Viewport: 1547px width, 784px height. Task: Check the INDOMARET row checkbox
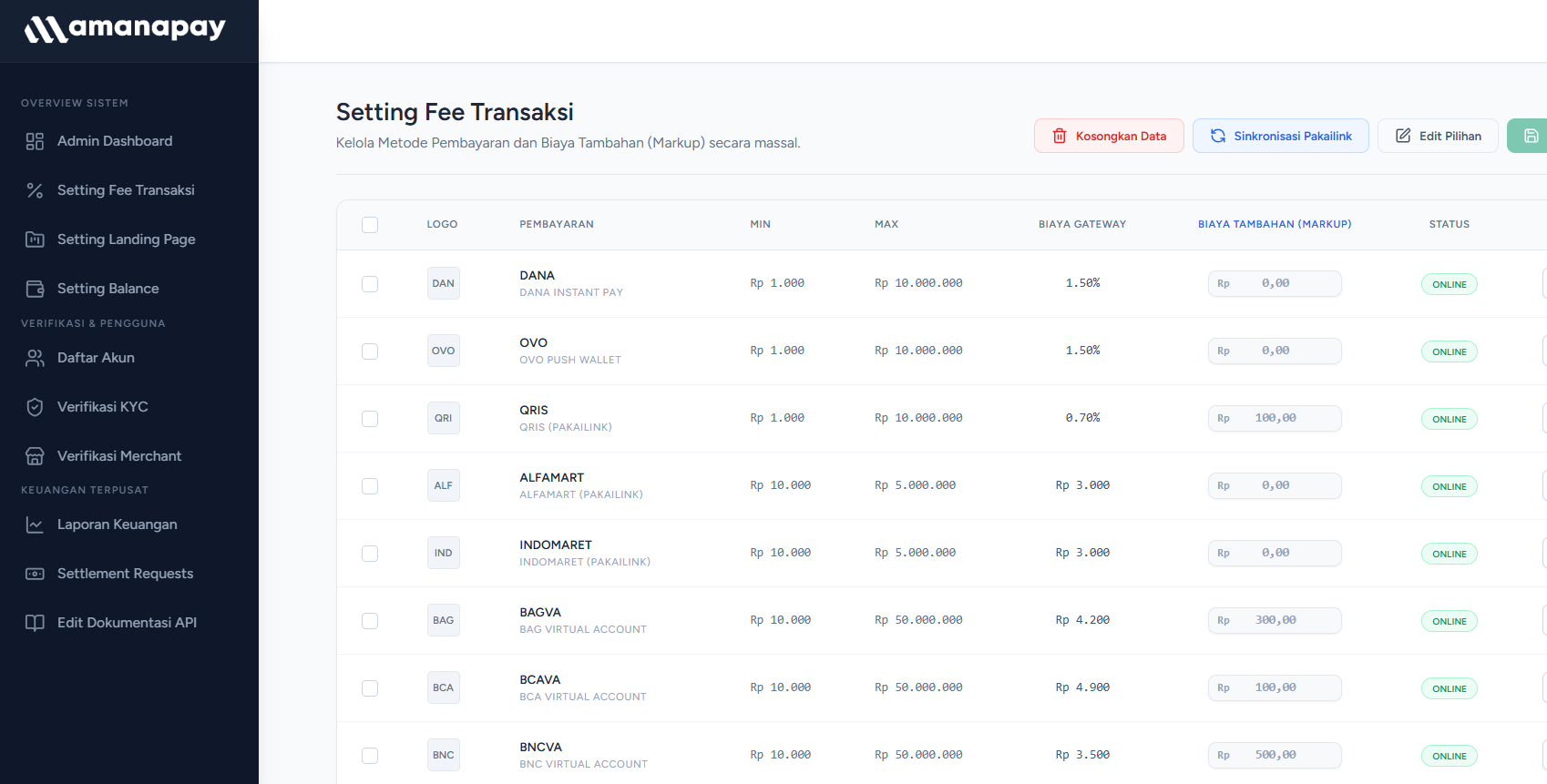pyautogui.click(x=370, y=554)
